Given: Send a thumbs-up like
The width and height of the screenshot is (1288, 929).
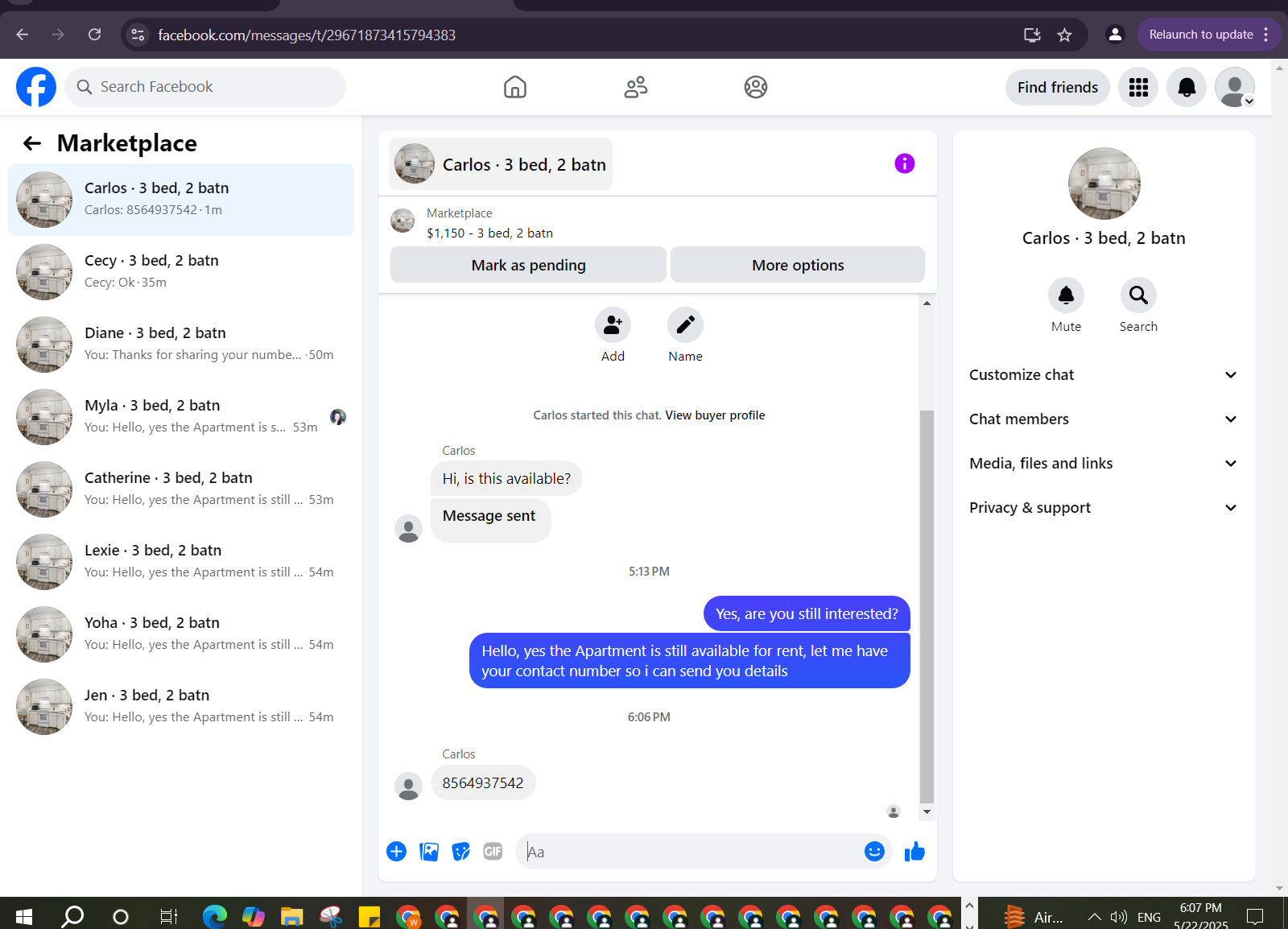Looking at the screenshot, I should pyautogui.click(x=914, y=852).
